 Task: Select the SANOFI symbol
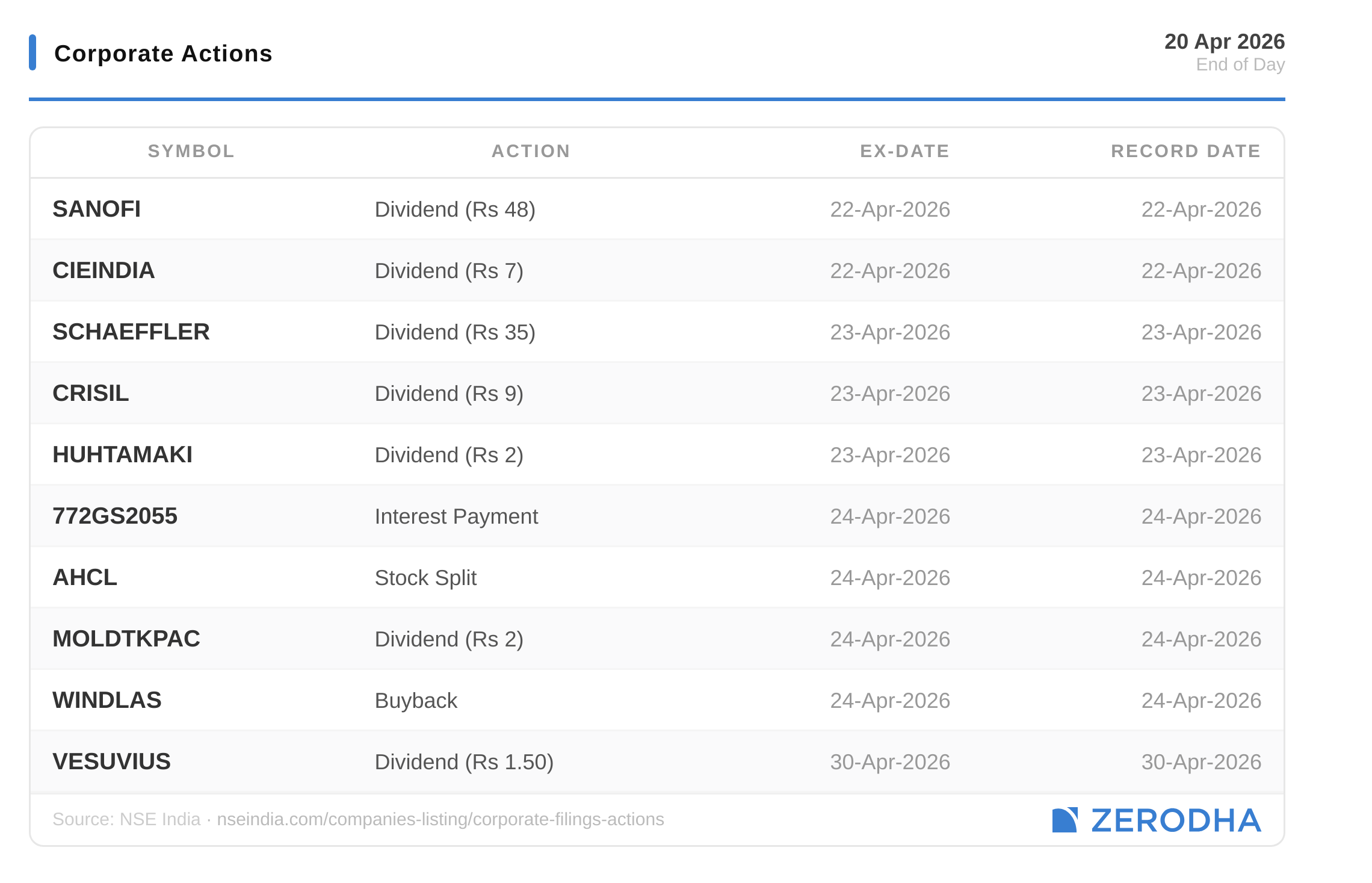97,209
